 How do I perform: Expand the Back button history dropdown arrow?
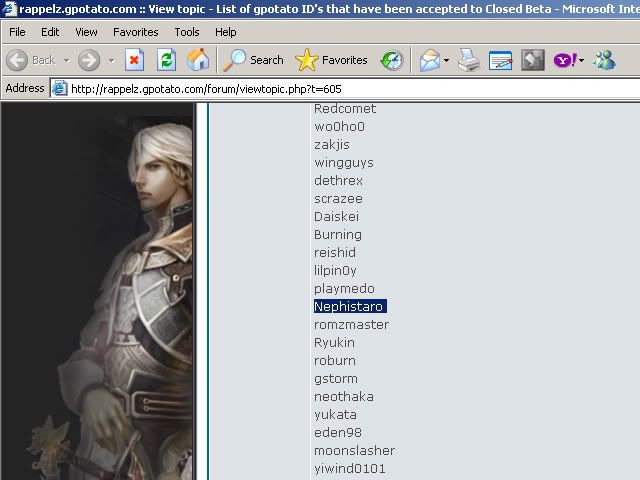(x=66, y=60)
